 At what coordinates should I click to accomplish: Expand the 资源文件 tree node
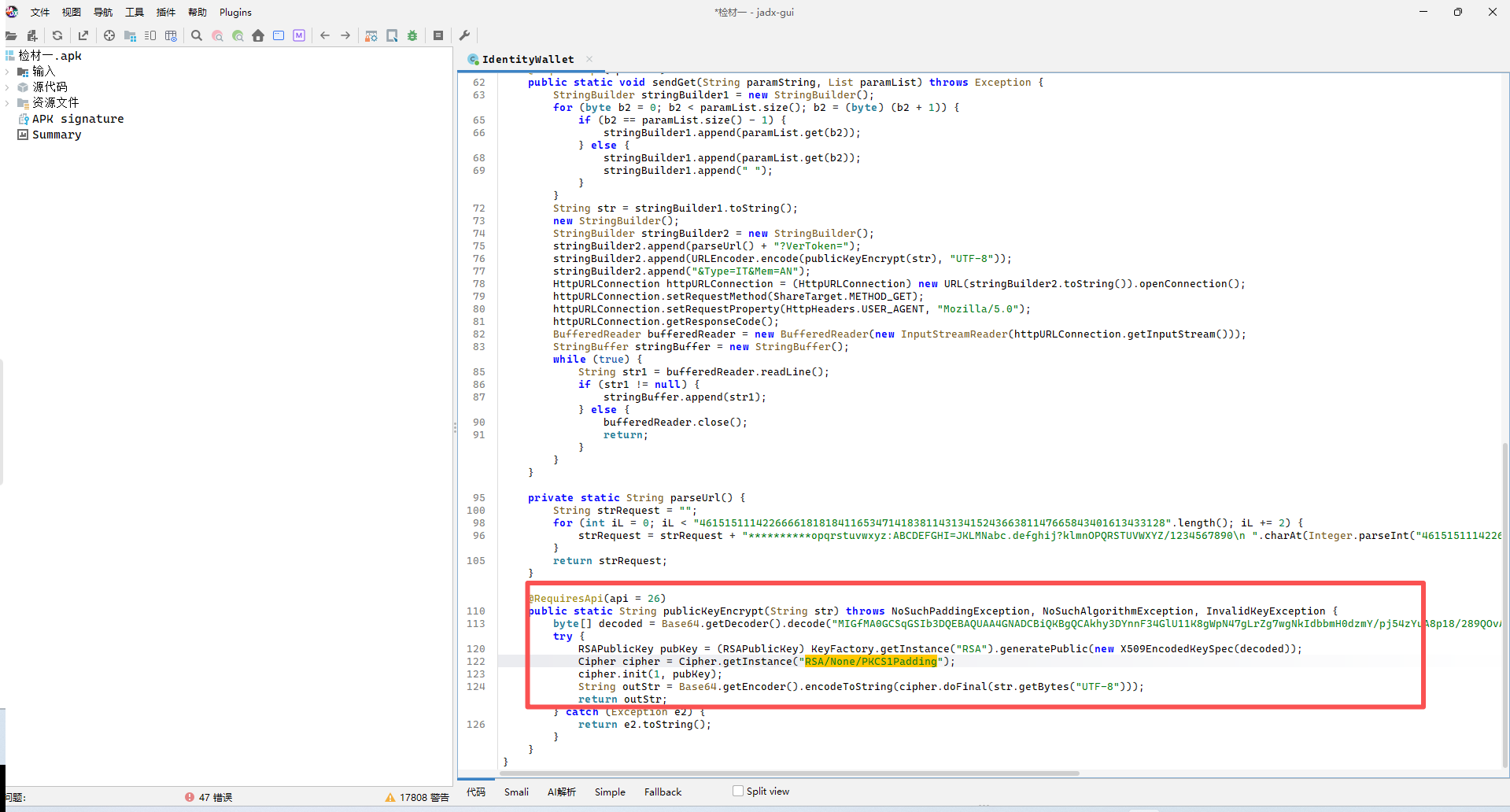[7, 103]
